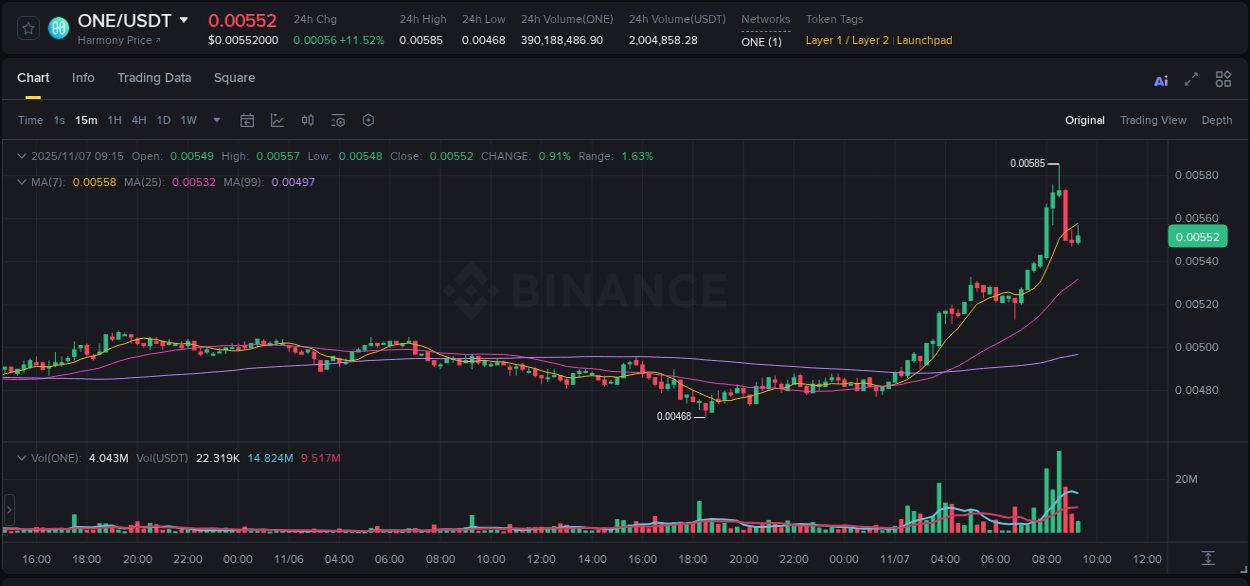Open the date range calendar icon

[247, 120]
